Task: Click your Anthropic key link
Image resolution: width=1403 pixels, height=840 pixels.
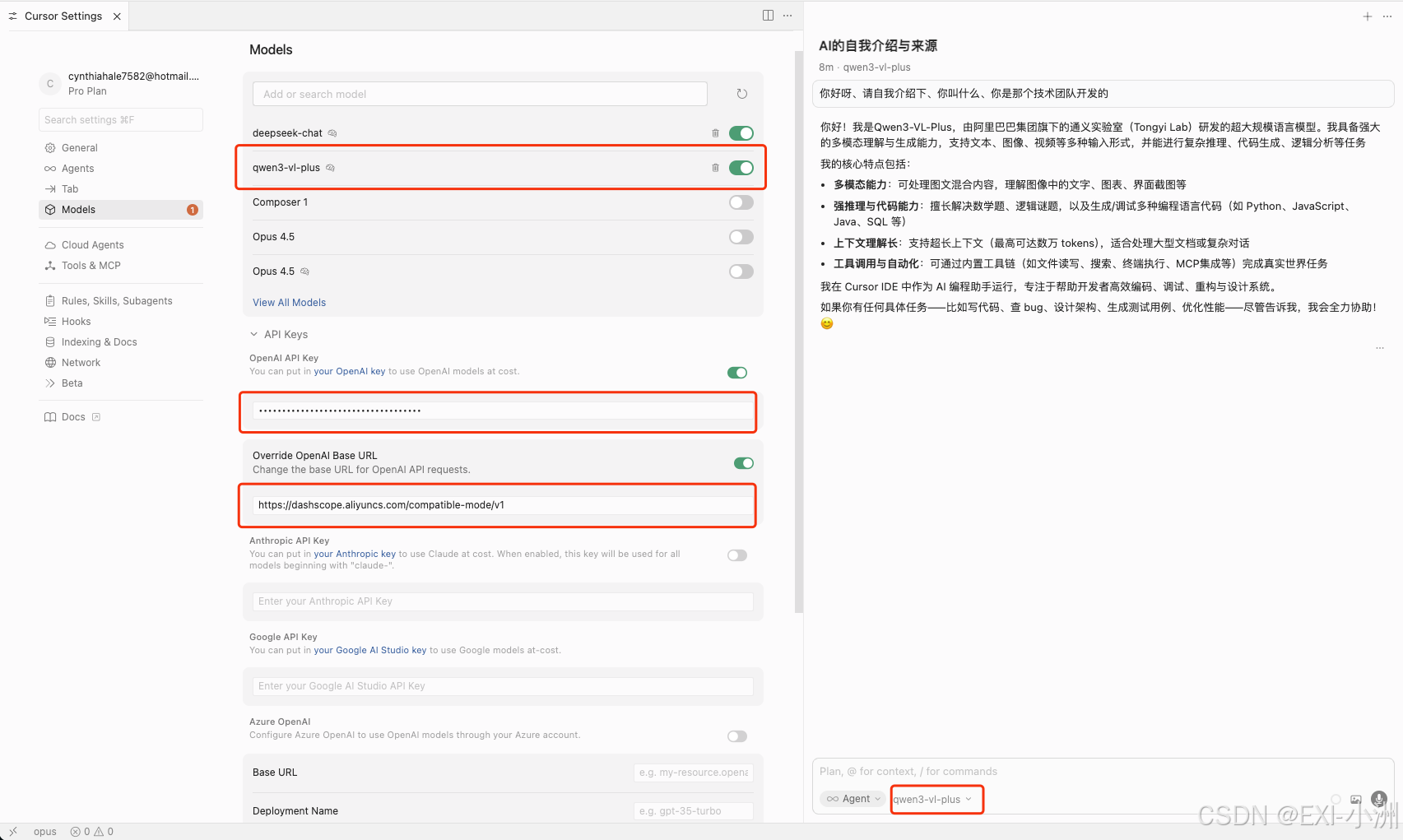Action: coord(355,555)
